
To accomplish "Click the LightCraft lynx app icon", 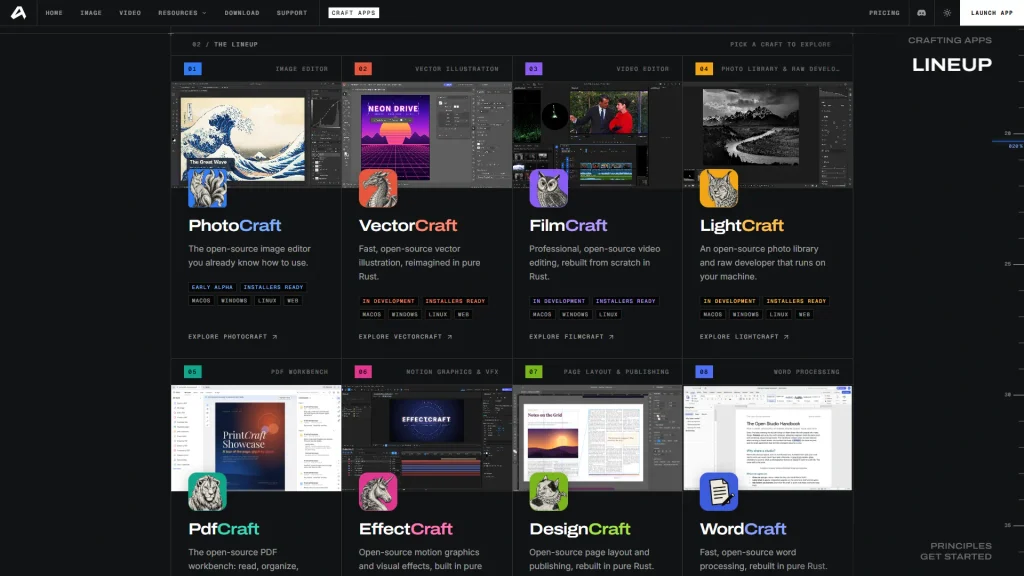I will 719,188.
